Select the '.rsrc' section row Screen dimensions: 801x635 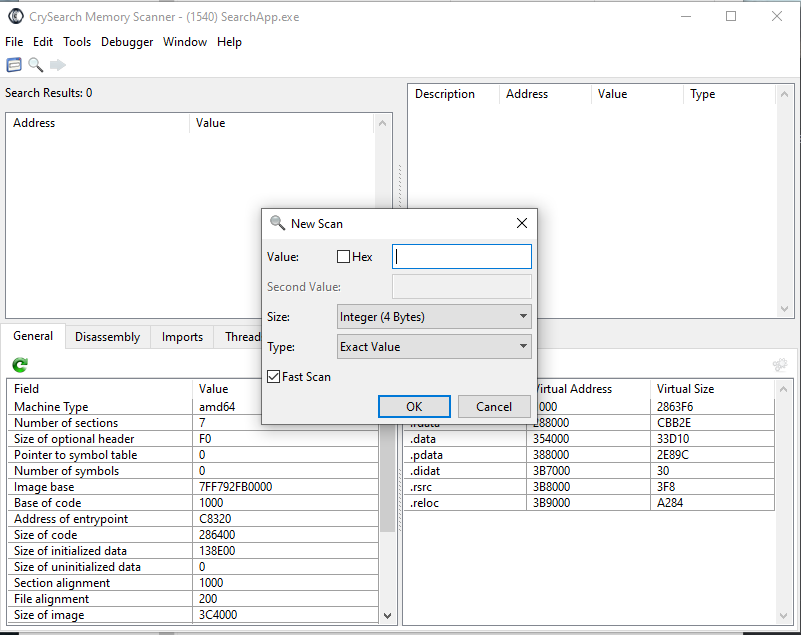tap(589, 487)
